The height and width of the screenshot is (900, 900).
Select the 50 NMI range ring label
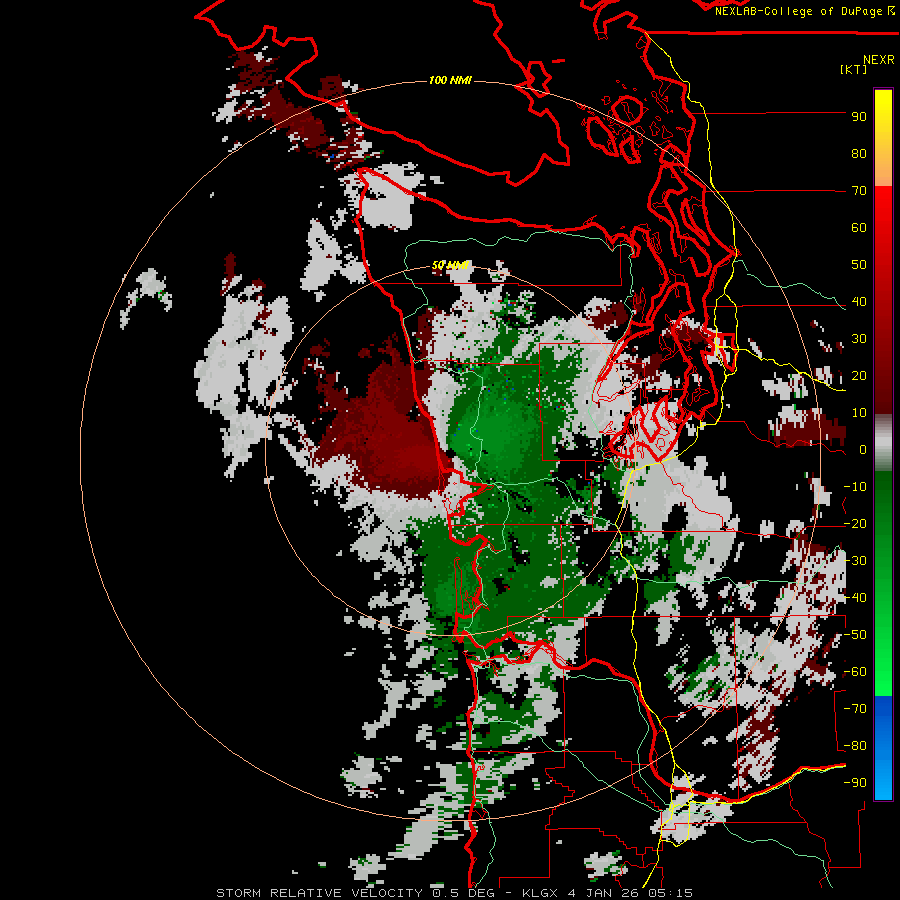tap(451, 265)
